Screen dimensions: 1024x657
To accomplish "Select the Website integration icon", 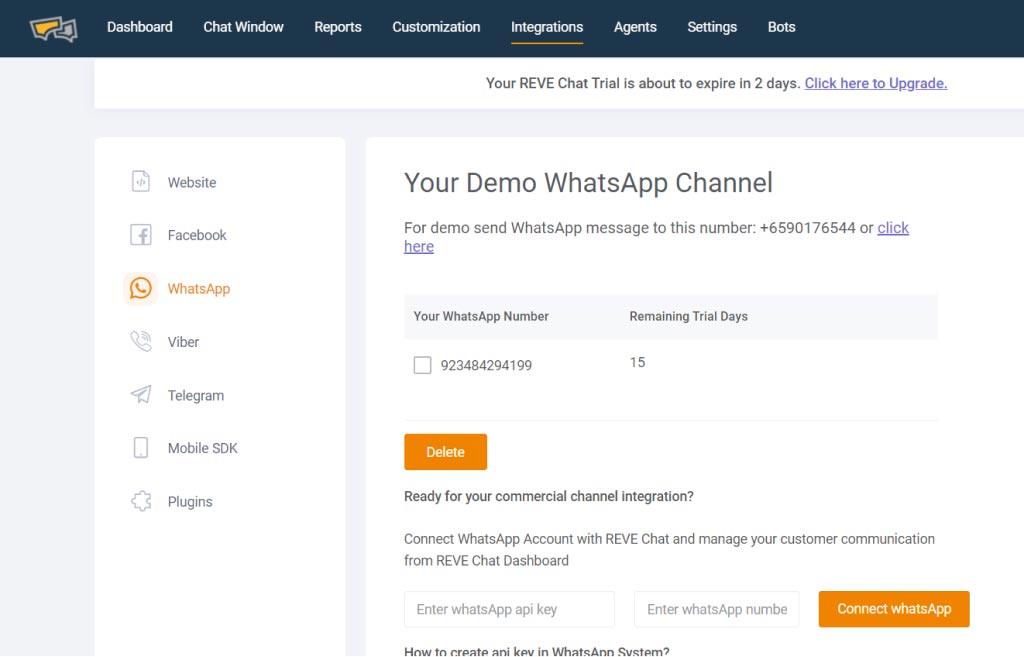I will 140,182.
